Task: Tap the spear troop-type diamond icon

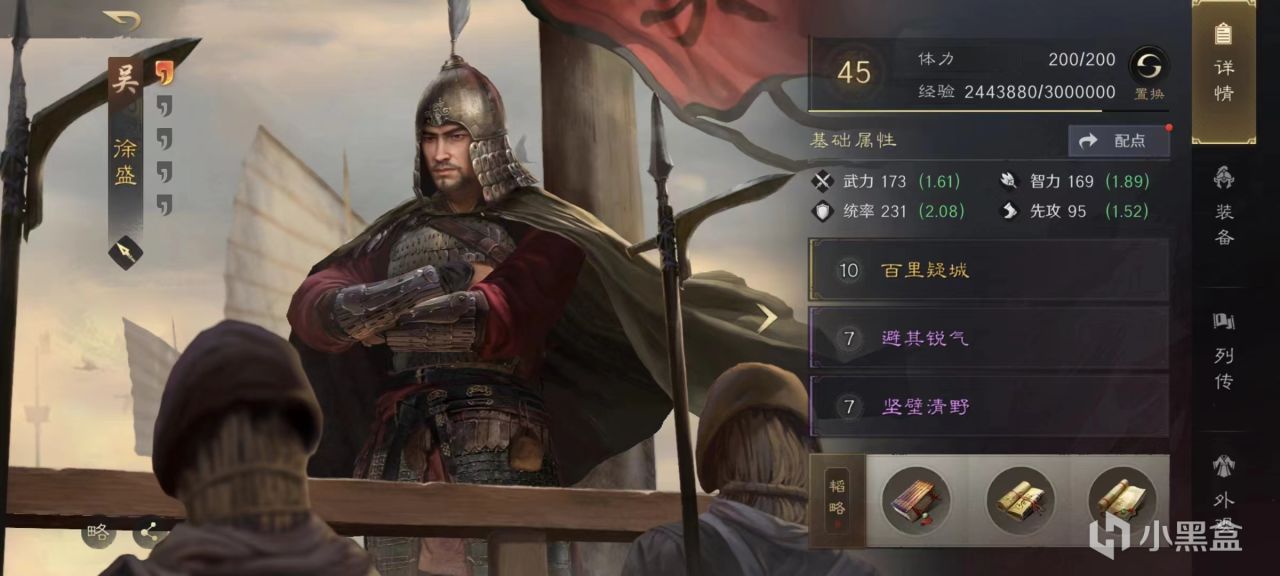Action: [125, 252]
